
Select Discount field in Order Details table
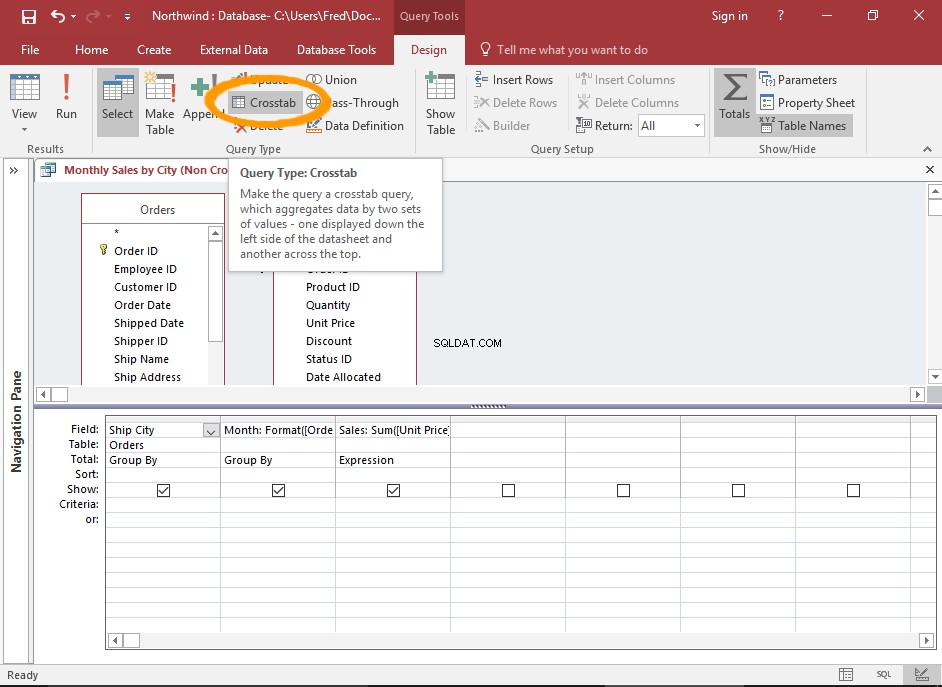[x=329, y=341]
